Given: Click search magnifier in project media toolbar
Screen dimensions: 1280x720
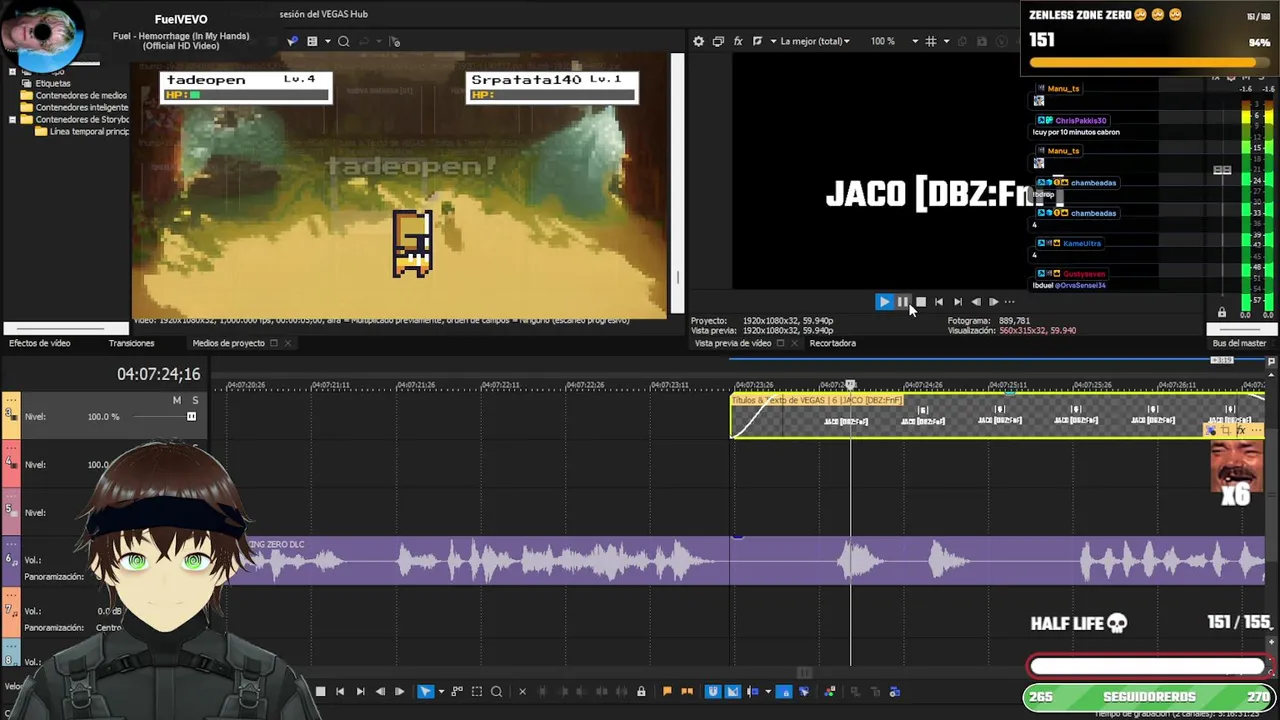Looking at the screenshot, I should (343, 41).
